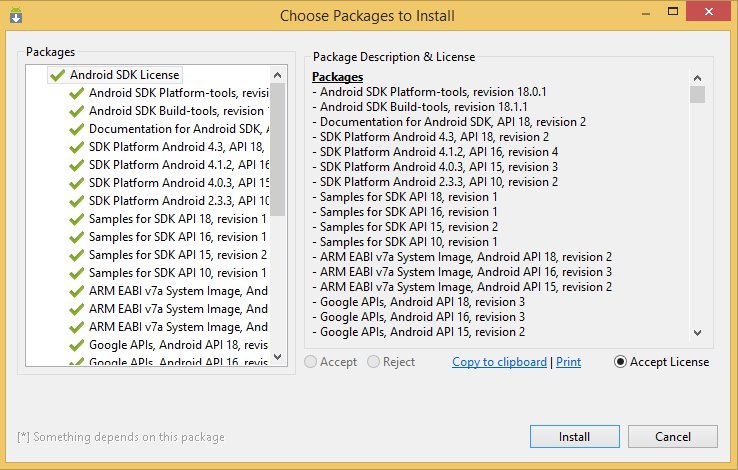Click the SDK Manager download icon in title bar
Image resolution: width=738 pixels, height=470 pixels.
pos(16,16)
